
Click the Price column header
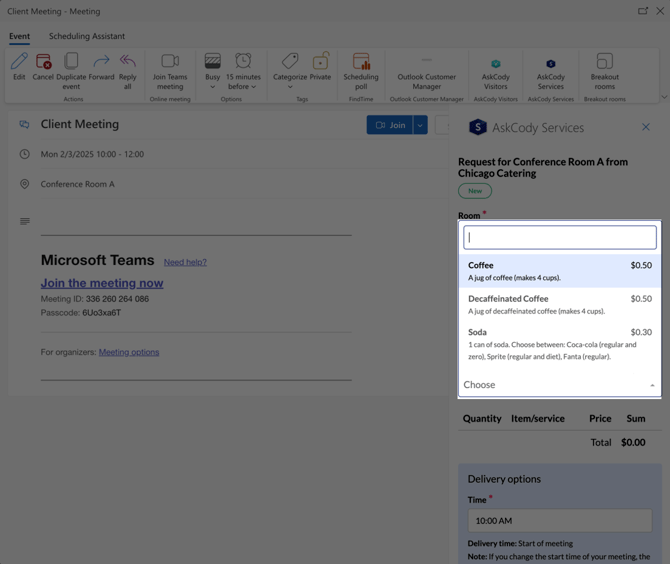point(600,419)
